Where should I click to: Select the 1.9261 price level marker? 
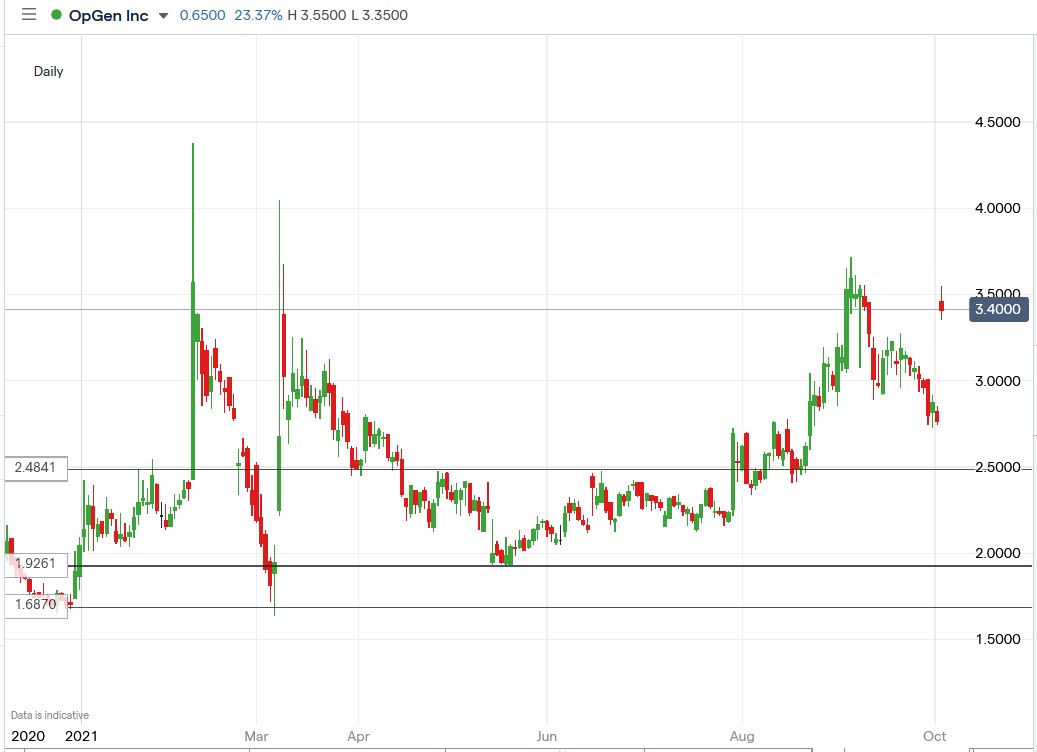[36, 563]
